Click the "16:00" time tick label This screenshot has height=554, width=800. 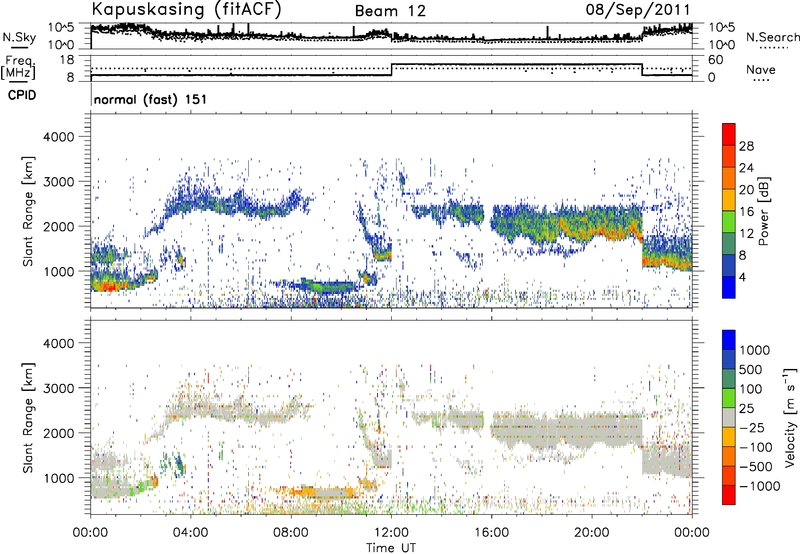click(491, 533)
